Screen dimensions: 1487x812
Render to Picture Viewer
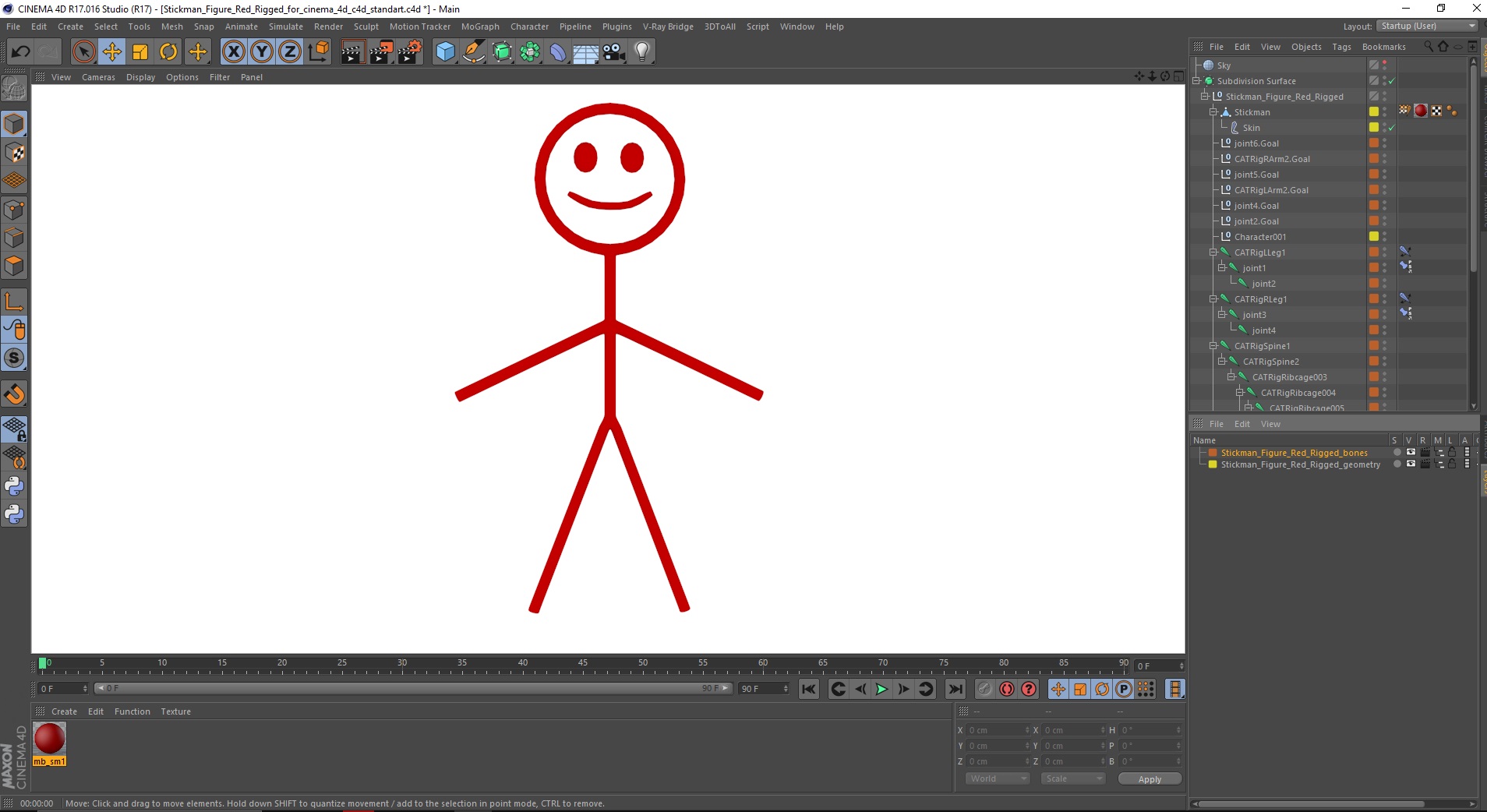(380, 52)
